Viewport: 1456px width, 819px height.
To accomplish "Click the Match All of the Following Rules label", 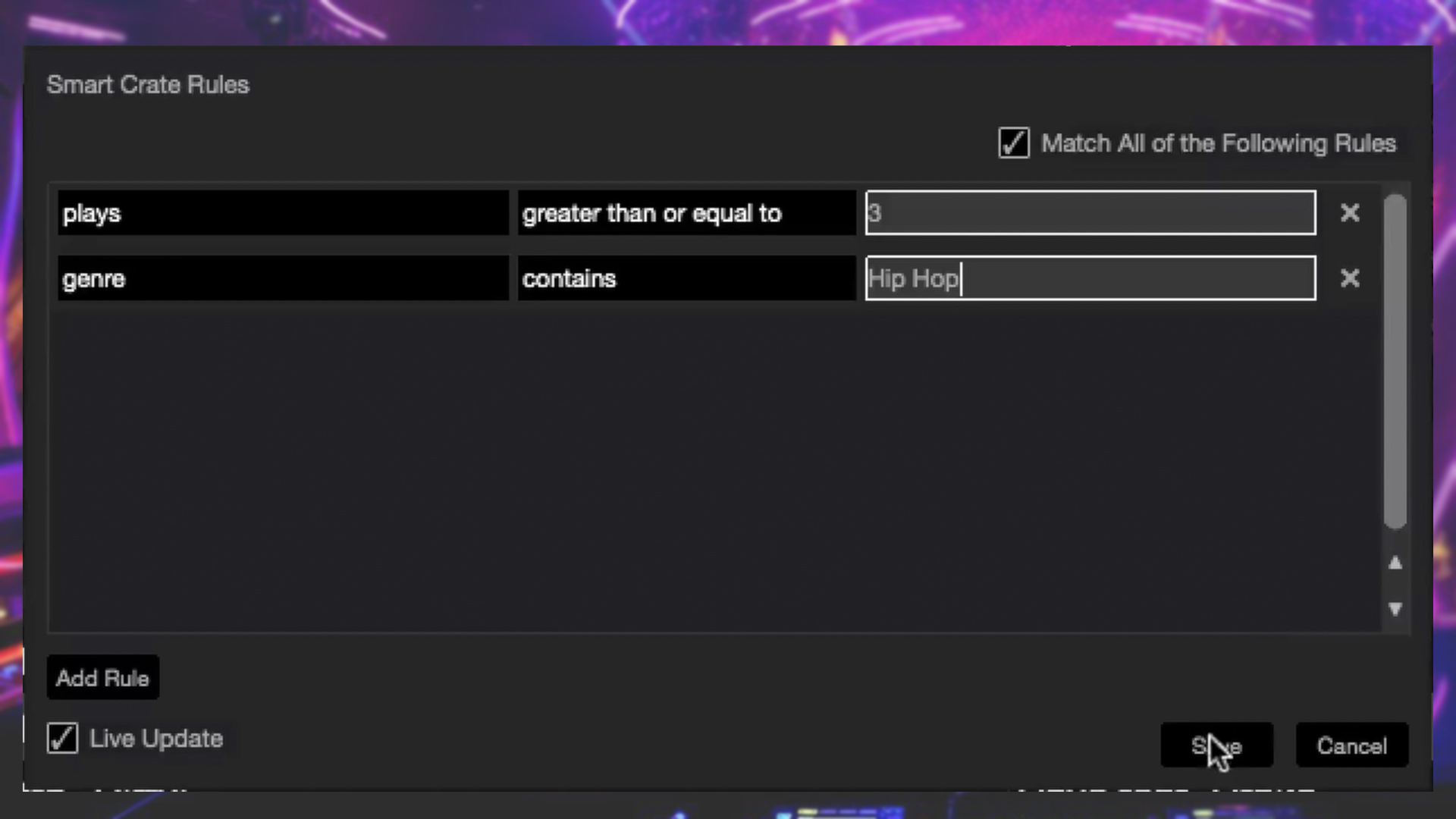I will (x=1218, y=143).
